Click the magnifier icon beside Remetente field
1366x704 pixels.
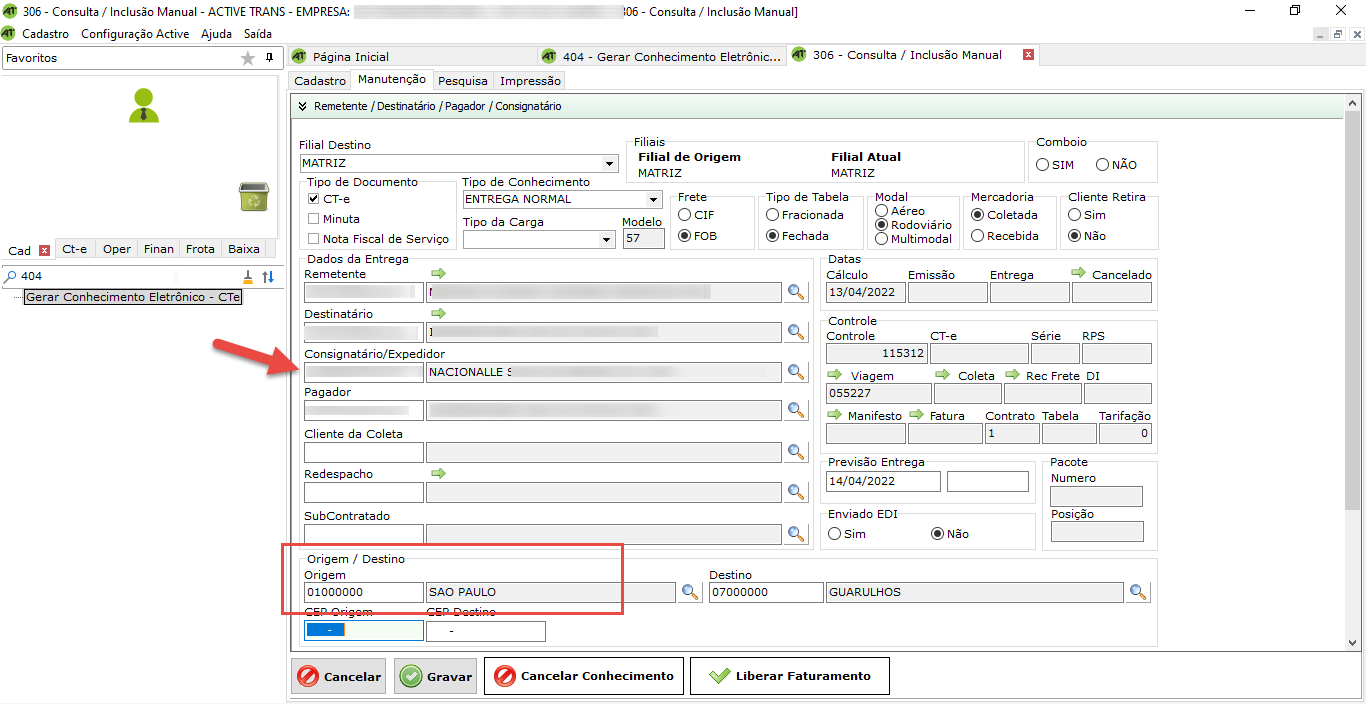[796, 292]
